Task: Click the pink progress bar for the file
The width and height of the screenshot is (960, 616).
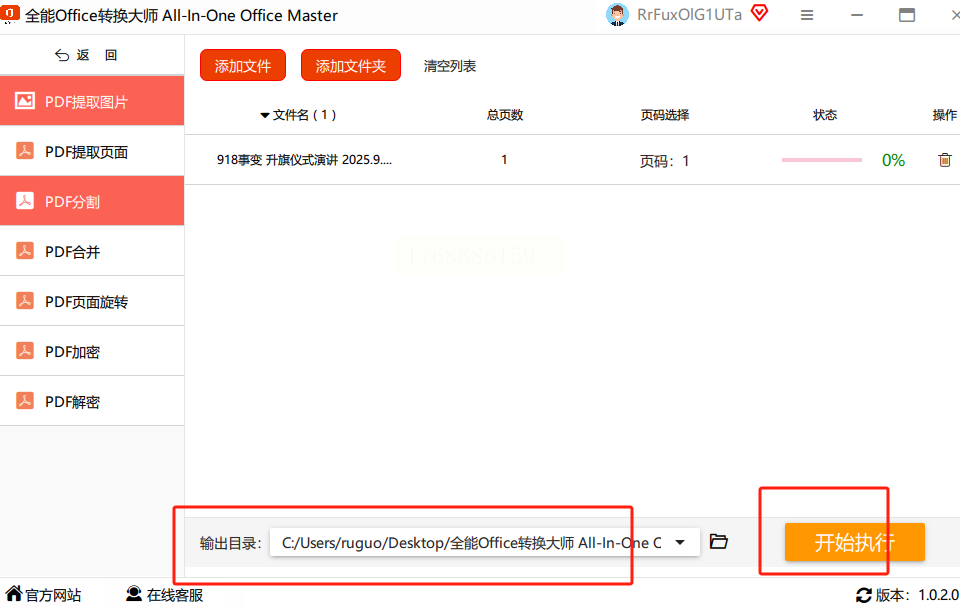Action: click(822, 160)
